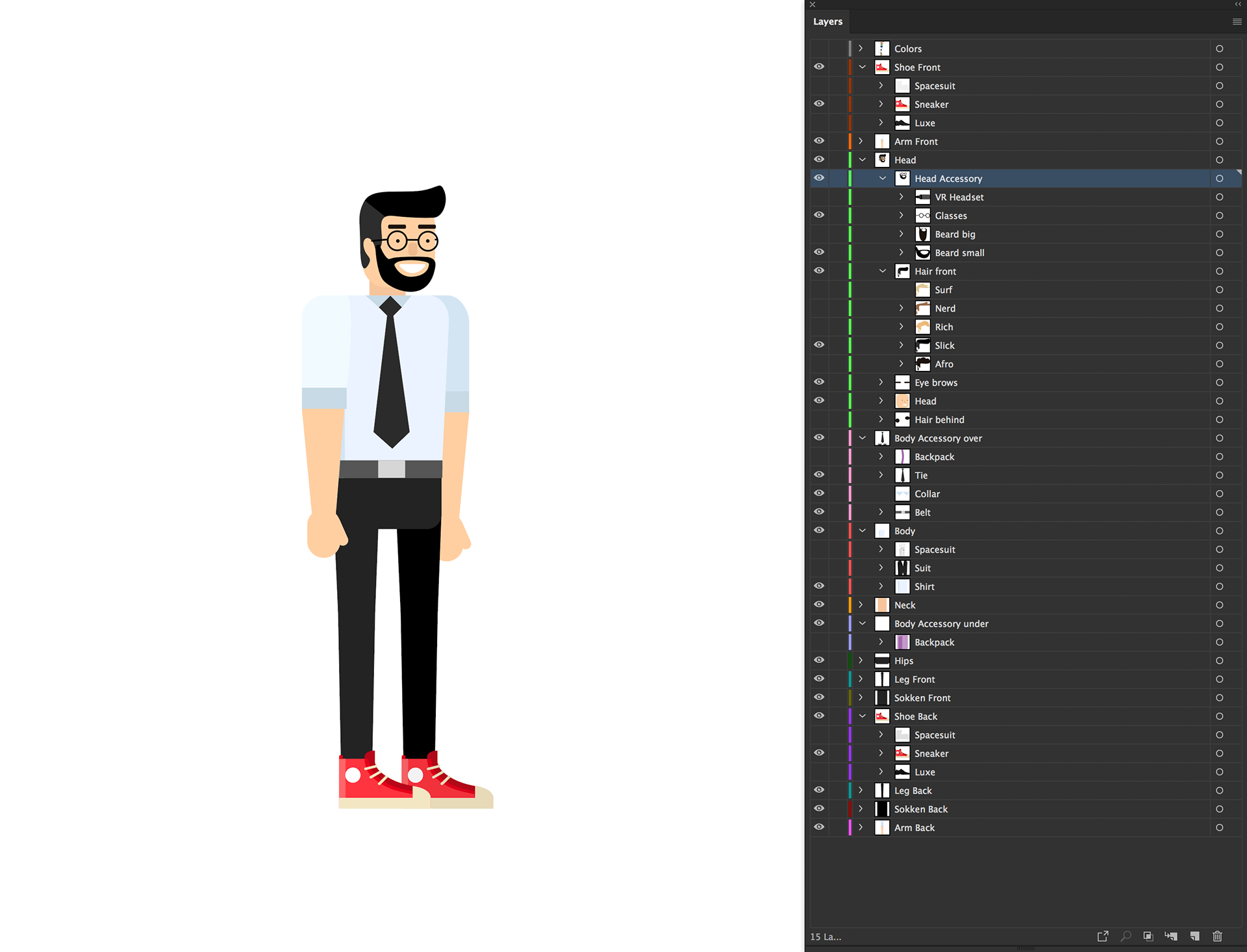1247x952 pixels.
Task: Select the Slick hair layer
Action: point(944,345)
